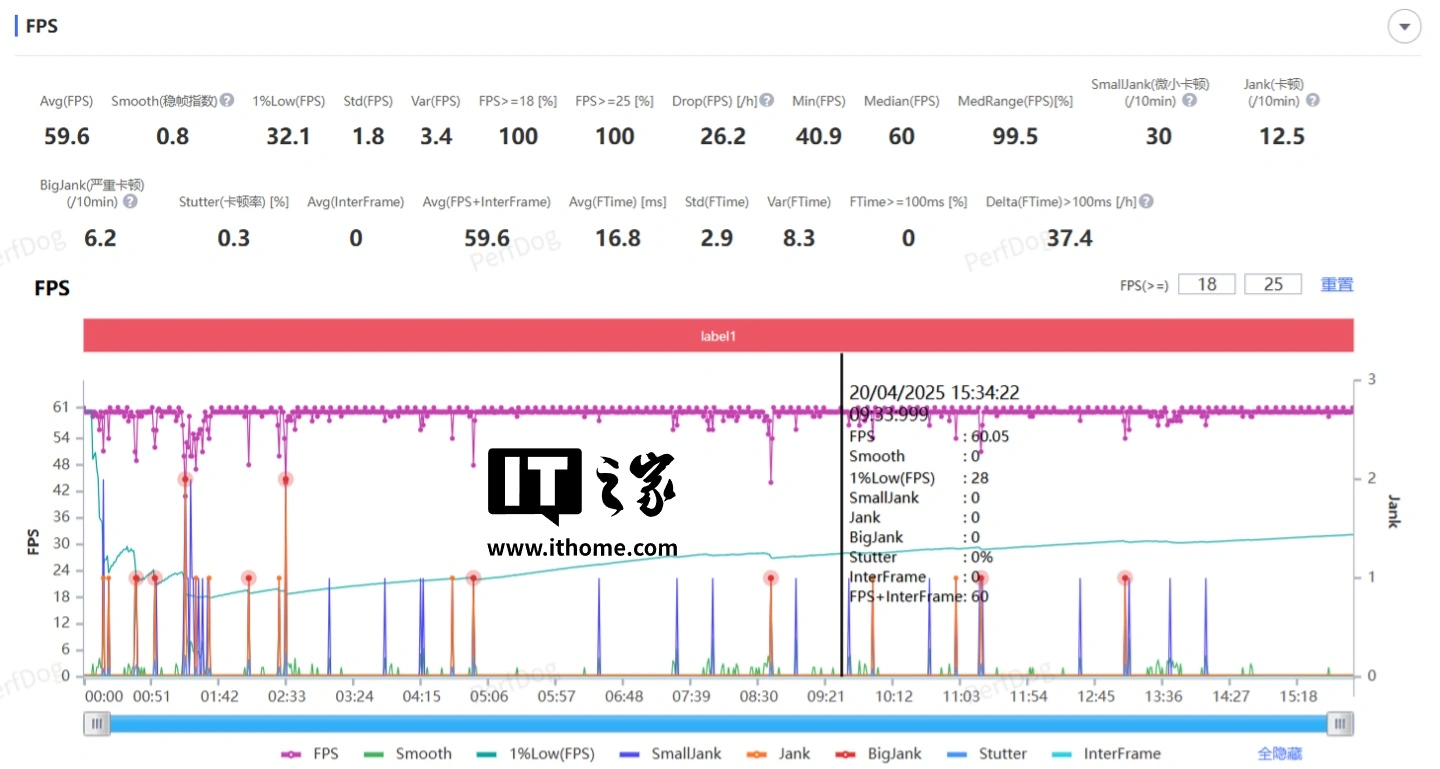Select the red label1 bar
The width and height of the screenshot is (1440, 769).
click(x=718, y=336)
